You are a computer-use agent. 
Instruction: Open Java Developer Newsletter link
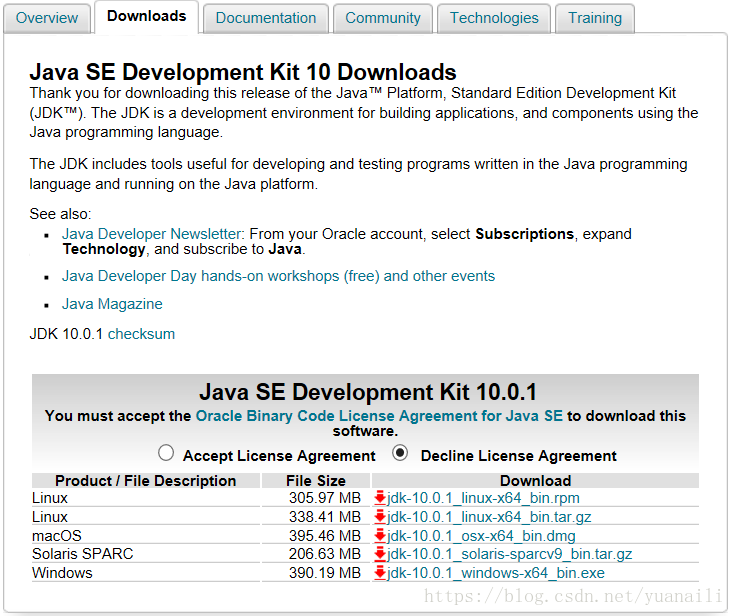(152, 233)
